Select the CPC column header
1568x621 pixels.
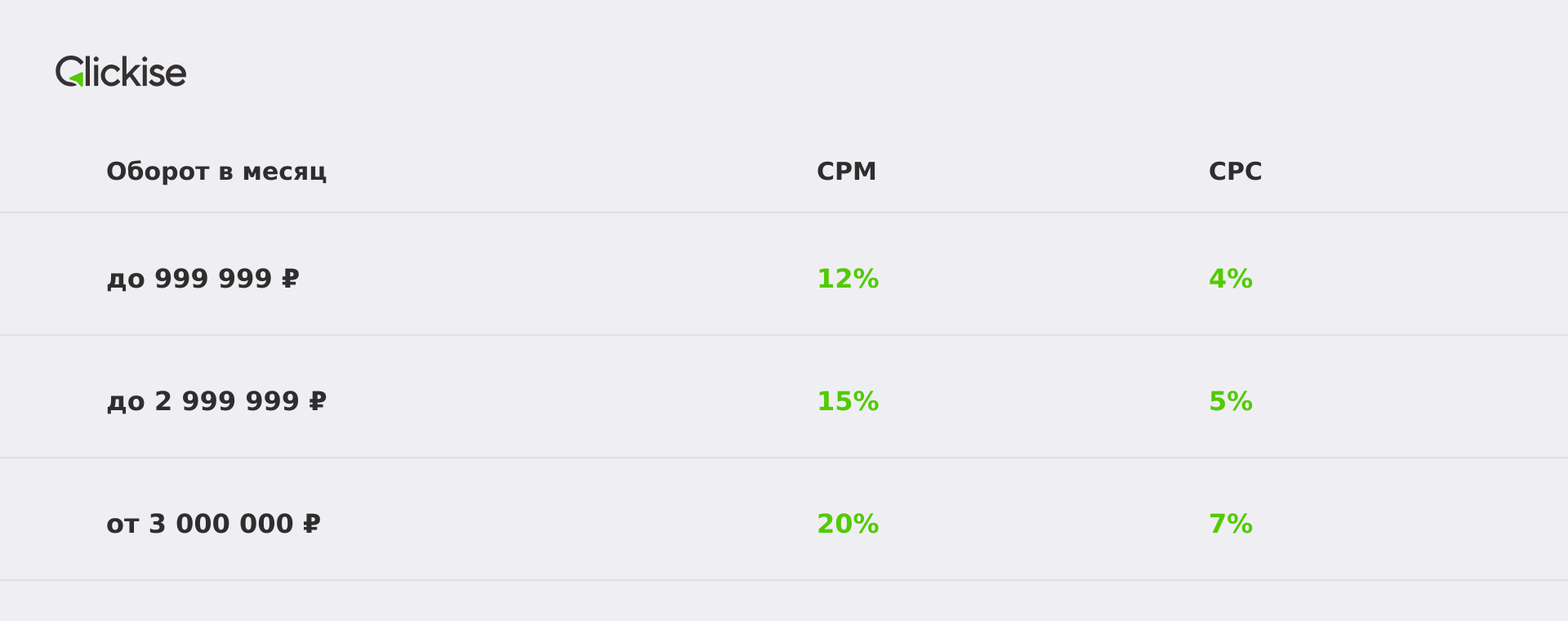point(1236,172)
